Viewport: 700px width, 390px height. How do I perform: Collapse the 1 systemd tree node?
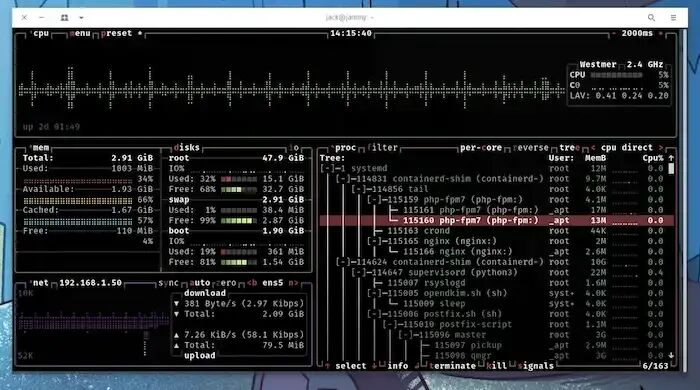tap(327, 169)
